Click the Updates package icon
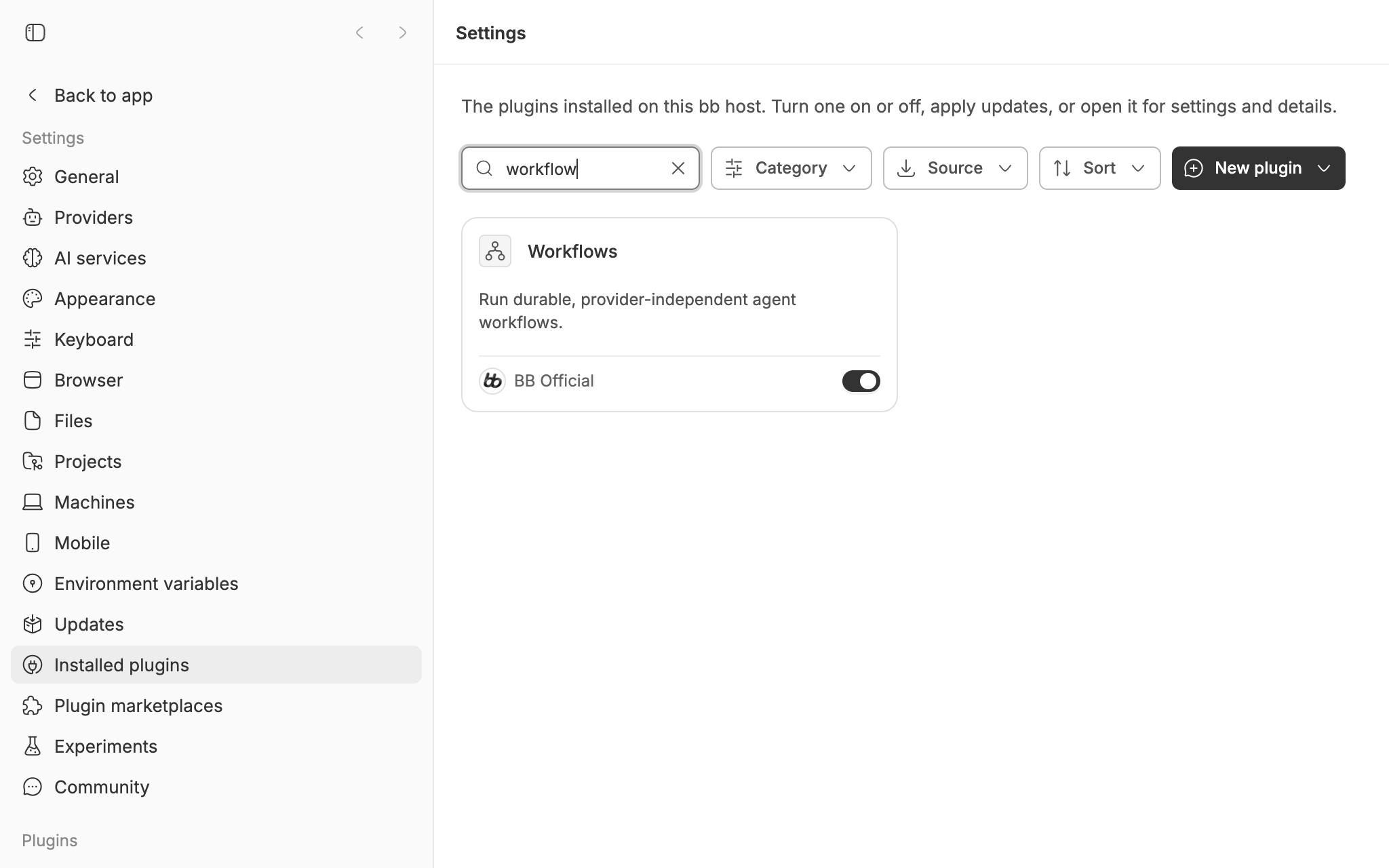Image resolution: width=1389 pixels, height=868 pixels. (x=33, y=624)
